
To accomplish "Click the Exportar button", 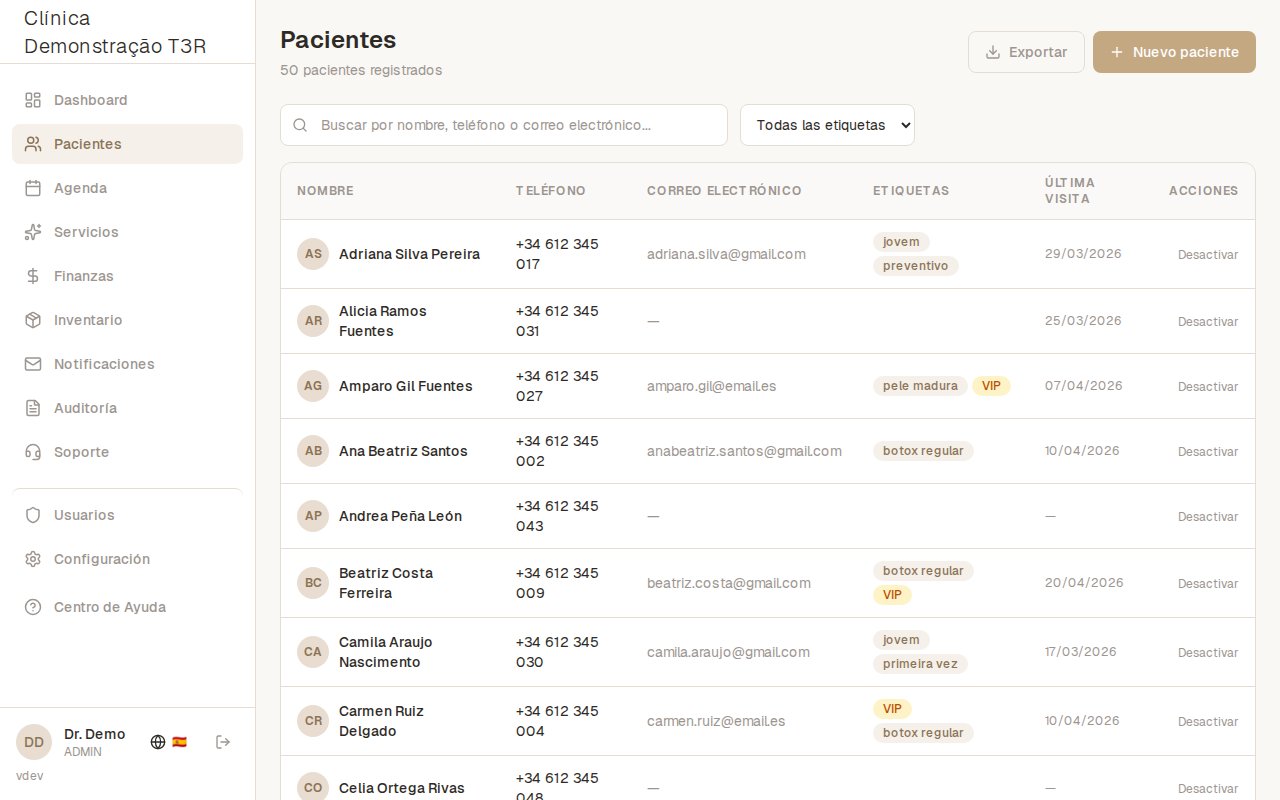I will pos(1026,51).
